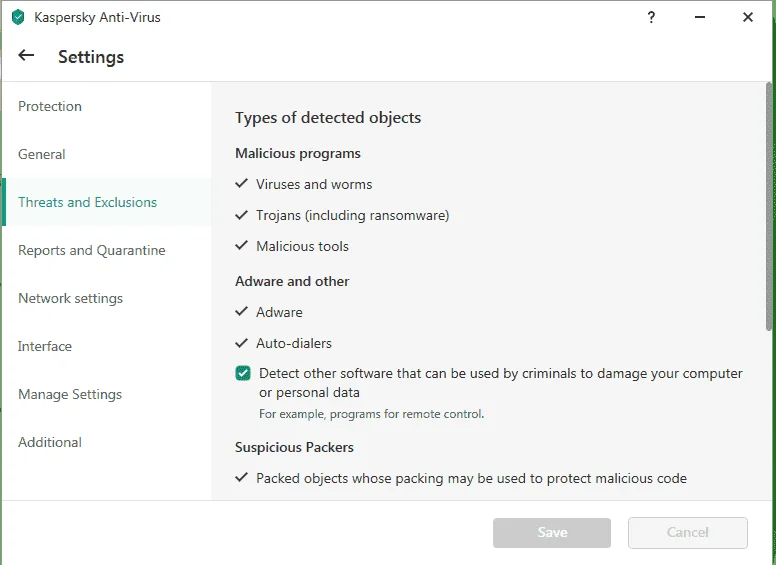Click the 'Types of detected objects' heading

tap(328, 118)
